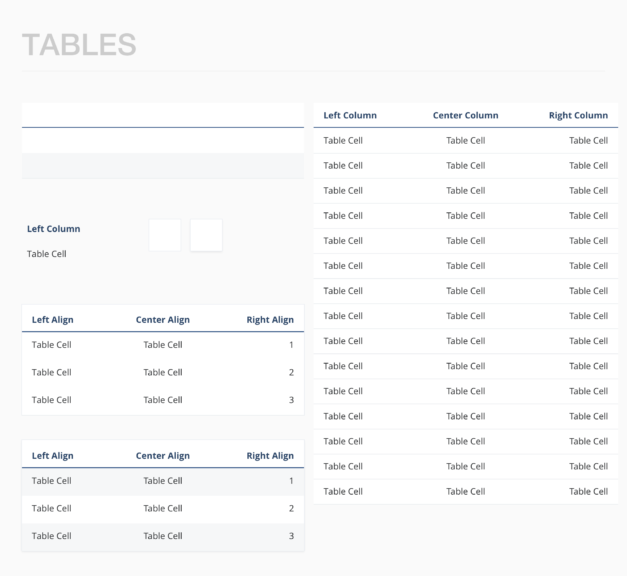Screen dimensions: 627x576
Task: Click Center Align header in the unstriped table
Action: [x=163, y=319]
